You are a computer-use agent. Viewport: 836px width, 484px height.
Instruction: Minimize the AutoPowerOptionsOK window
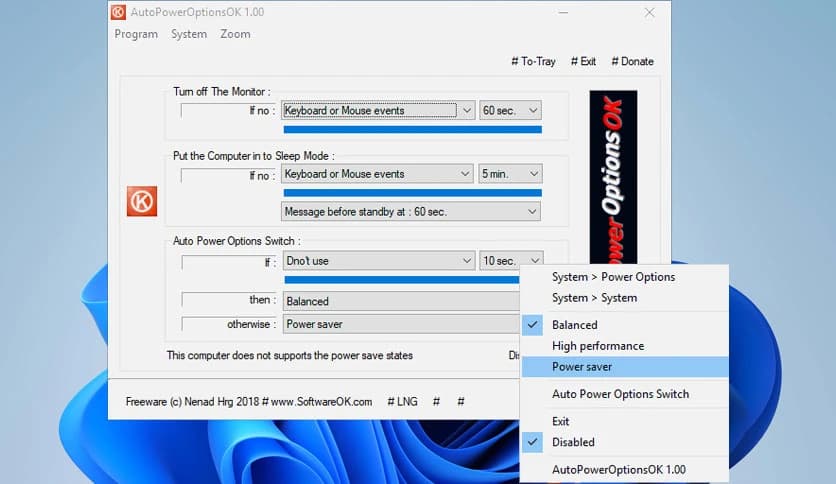pyautogui.click(x=563, y=12)
